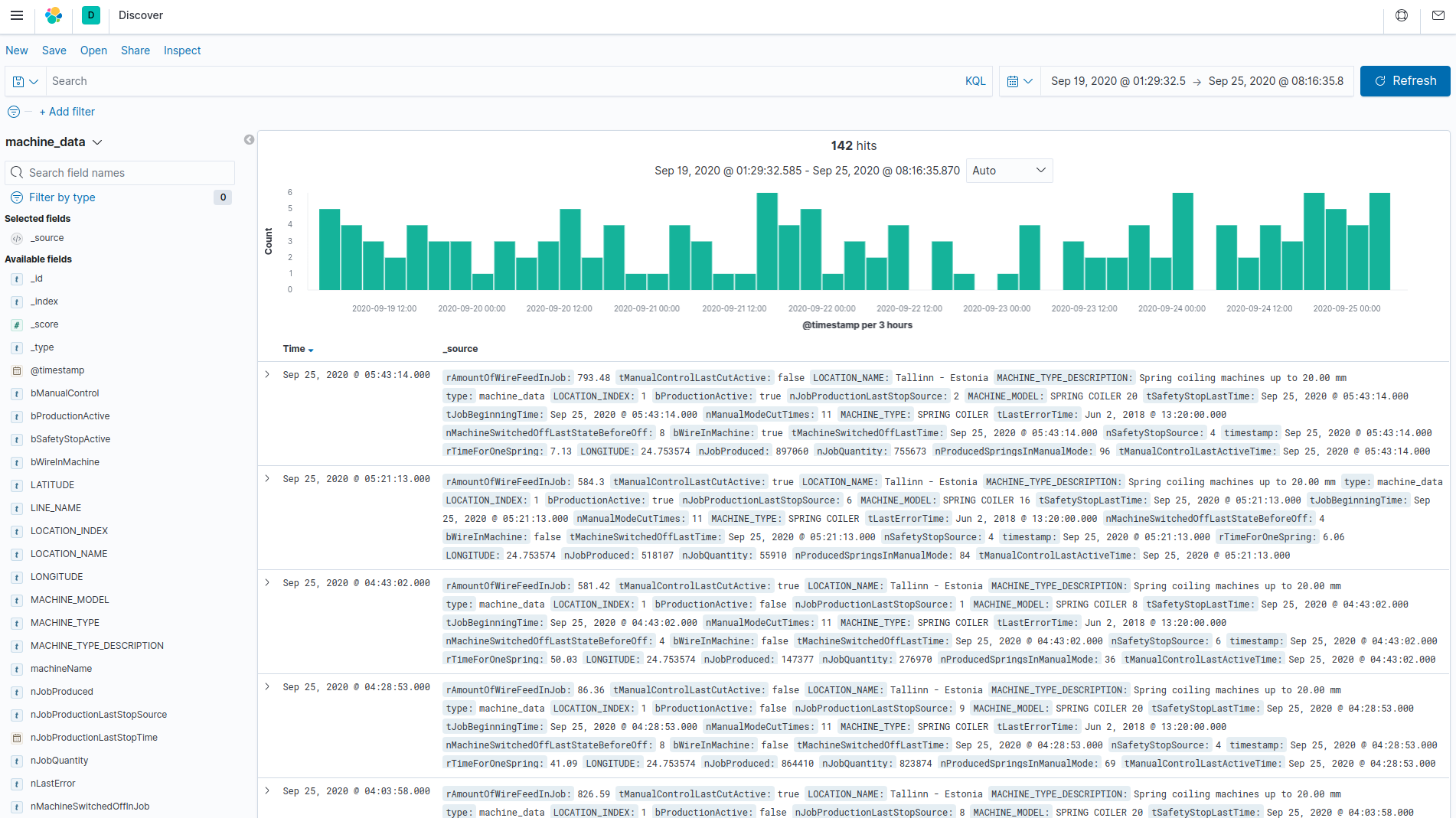Select the nJobQuantity field
This screenshot has width=1456, height=818.
(x=60, y=761)
